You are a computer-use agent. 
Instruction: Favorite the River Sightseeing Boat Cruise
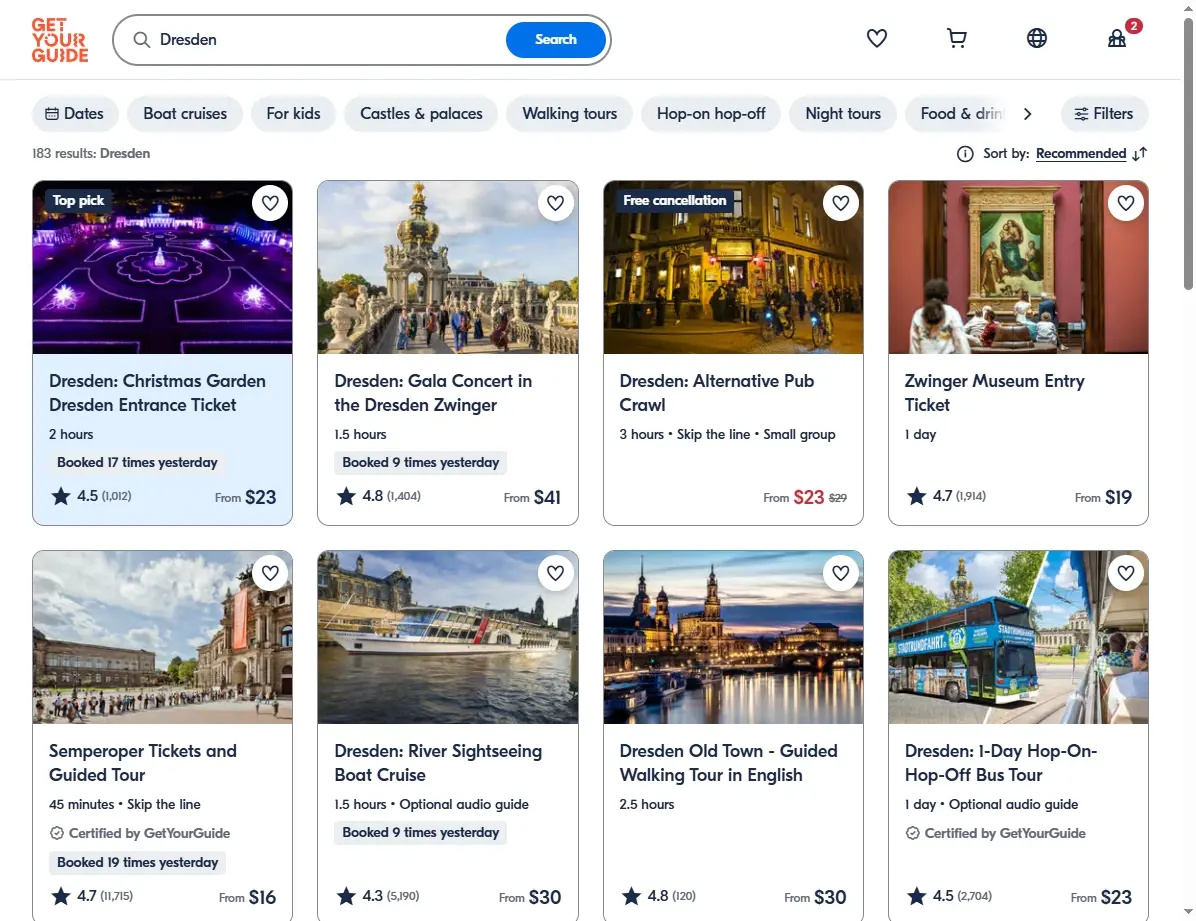pyautogui.click(x=555, y=573)
